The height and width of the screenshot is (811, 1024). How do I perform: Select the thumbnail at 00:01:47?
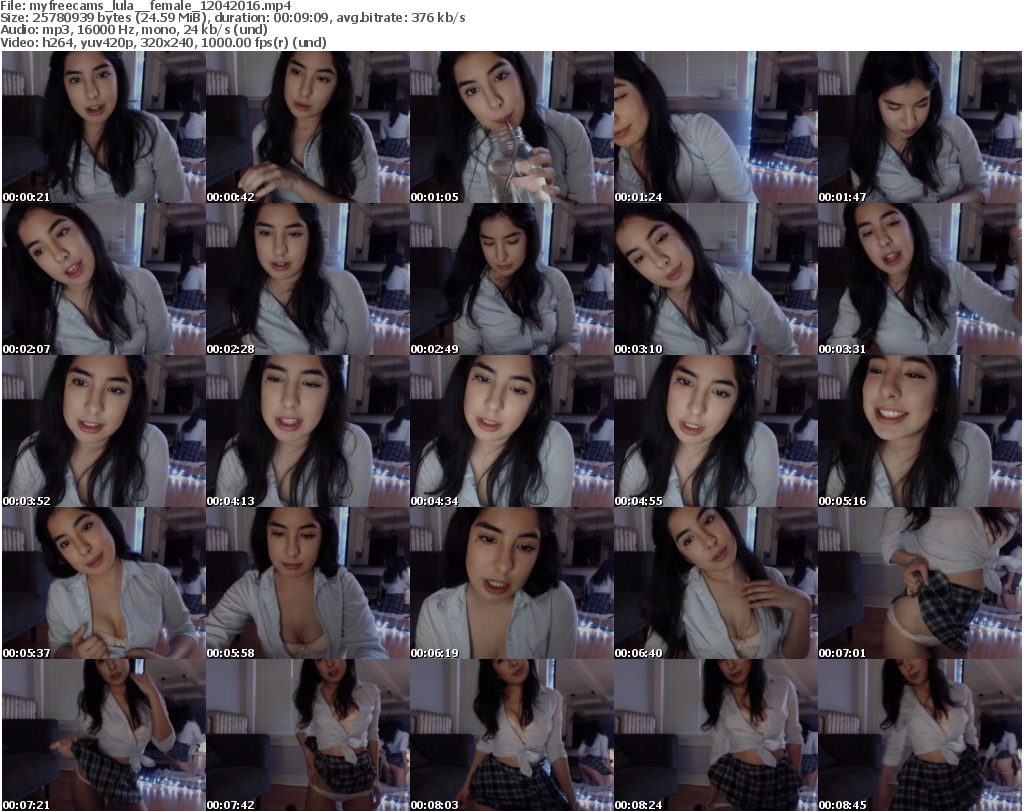(919, 127)
